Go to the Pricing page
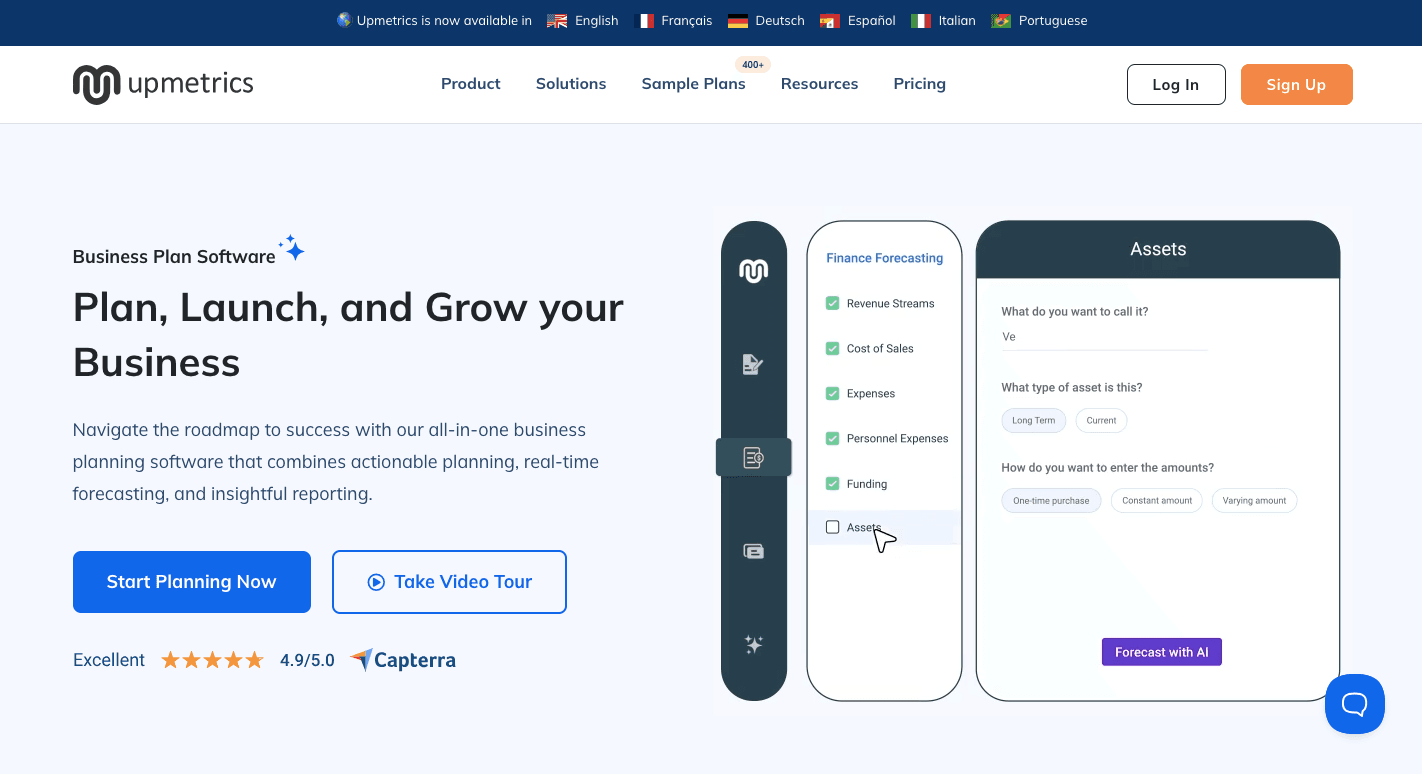Screen dimensions: 1422x774 click(x=919, y=84)
